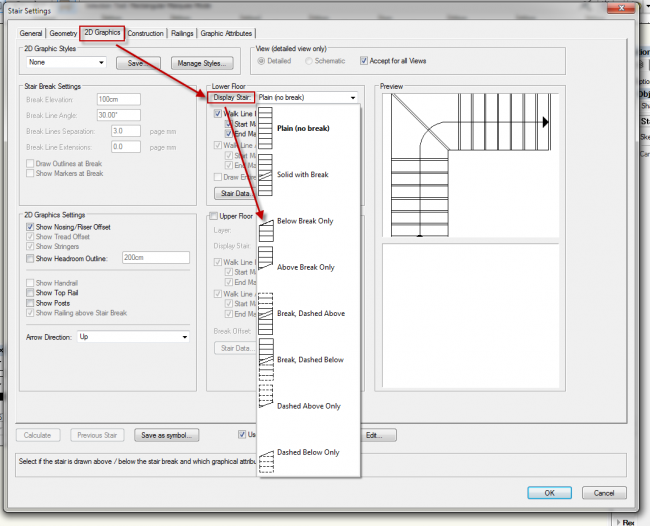
Task: Click the Manage Styles button
Action: (x=200, y=63)
